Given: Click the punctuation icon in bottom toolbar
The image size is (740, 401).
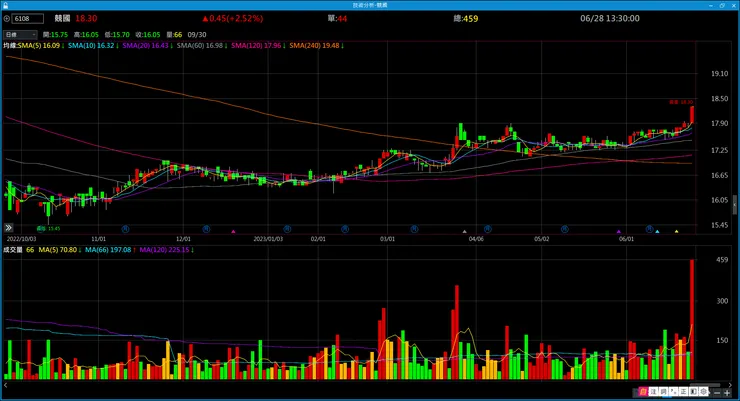Looking at the screenshot, I should pos(673,392).
